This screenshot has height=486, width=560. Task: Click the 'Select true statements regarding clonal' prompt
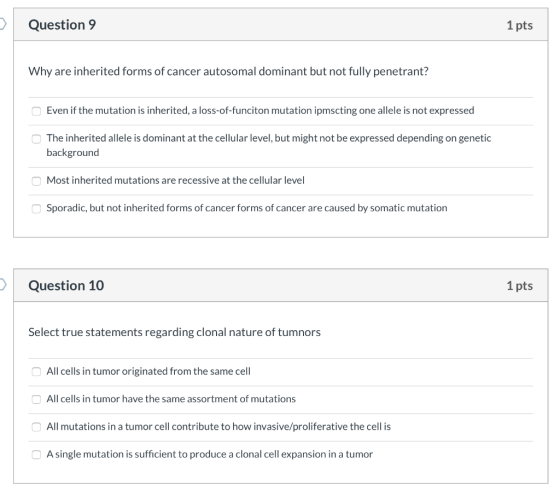[x=174, y=332]
